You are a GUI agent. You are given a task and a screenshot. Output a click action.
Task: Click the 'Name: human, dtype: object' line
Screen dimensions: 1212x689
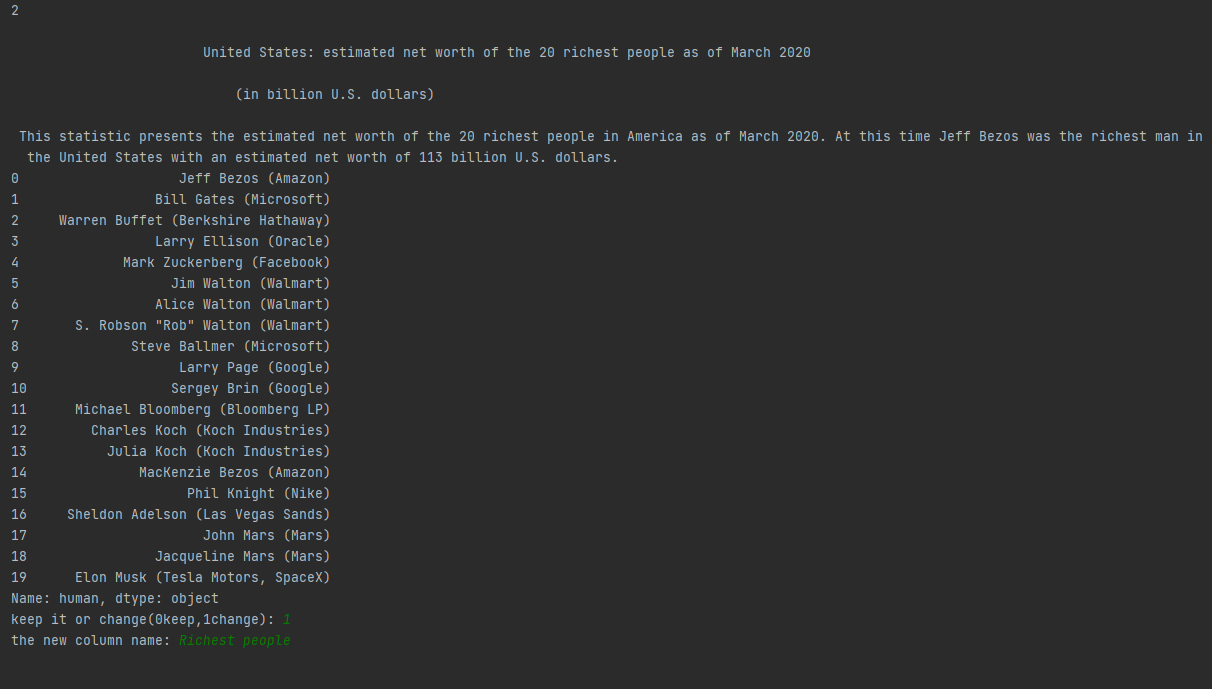click(x=115, y=598)
